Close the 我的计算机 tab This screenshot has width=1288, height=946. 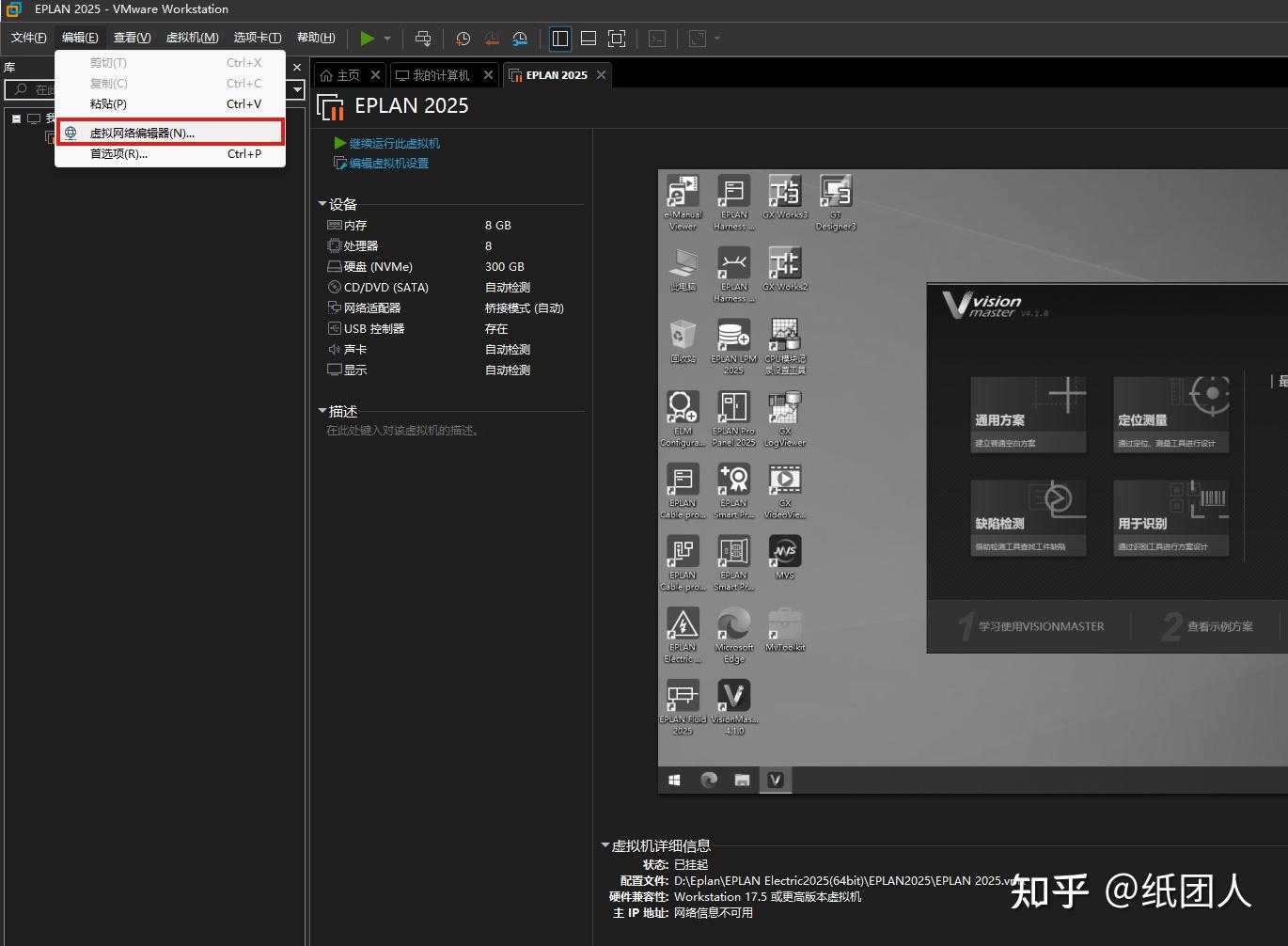488,75
